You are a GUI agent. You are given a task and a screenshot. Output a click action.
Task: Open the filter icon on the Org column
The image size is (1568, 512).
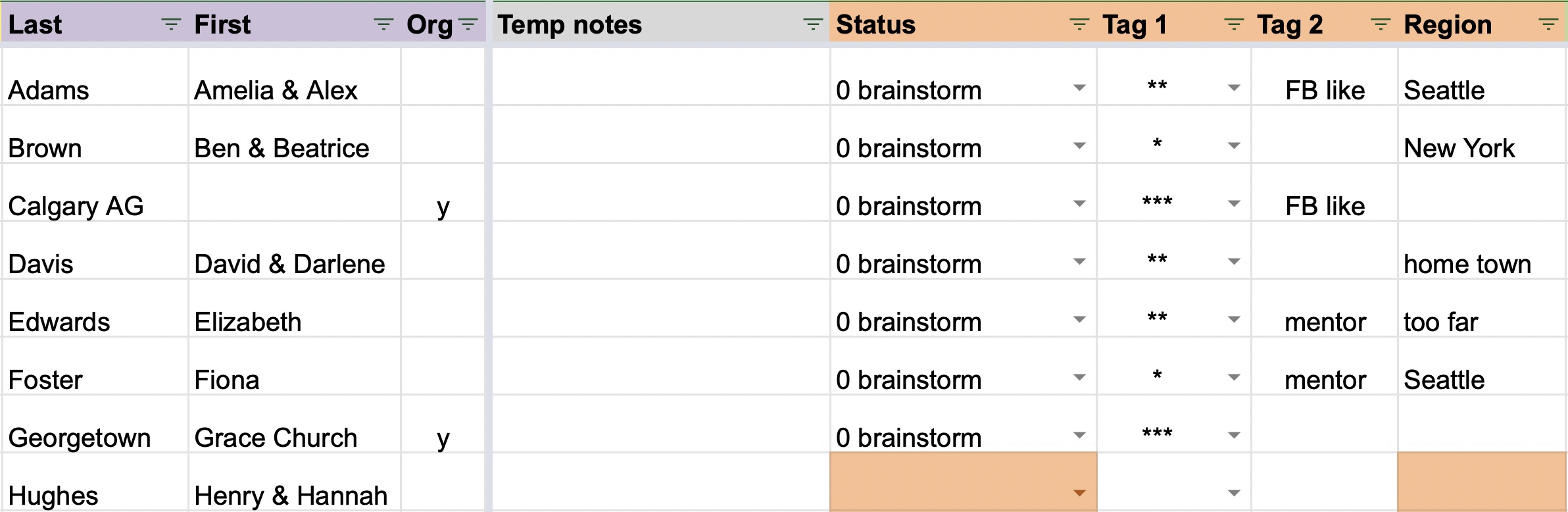[x=468, y=24]
